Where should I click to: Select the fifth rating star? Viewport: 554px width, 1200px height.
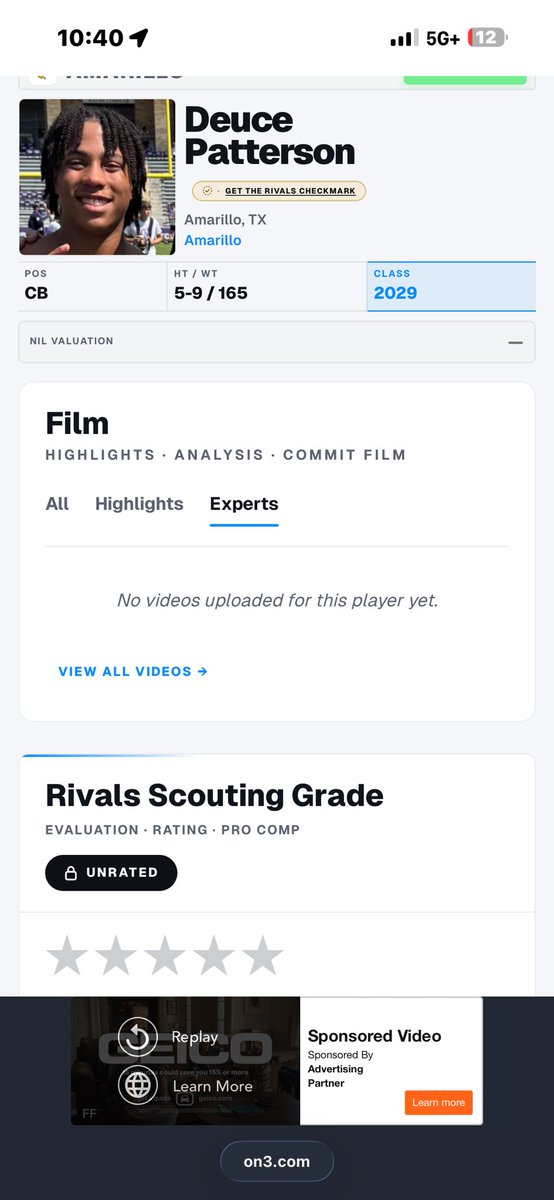coord(262,956)
